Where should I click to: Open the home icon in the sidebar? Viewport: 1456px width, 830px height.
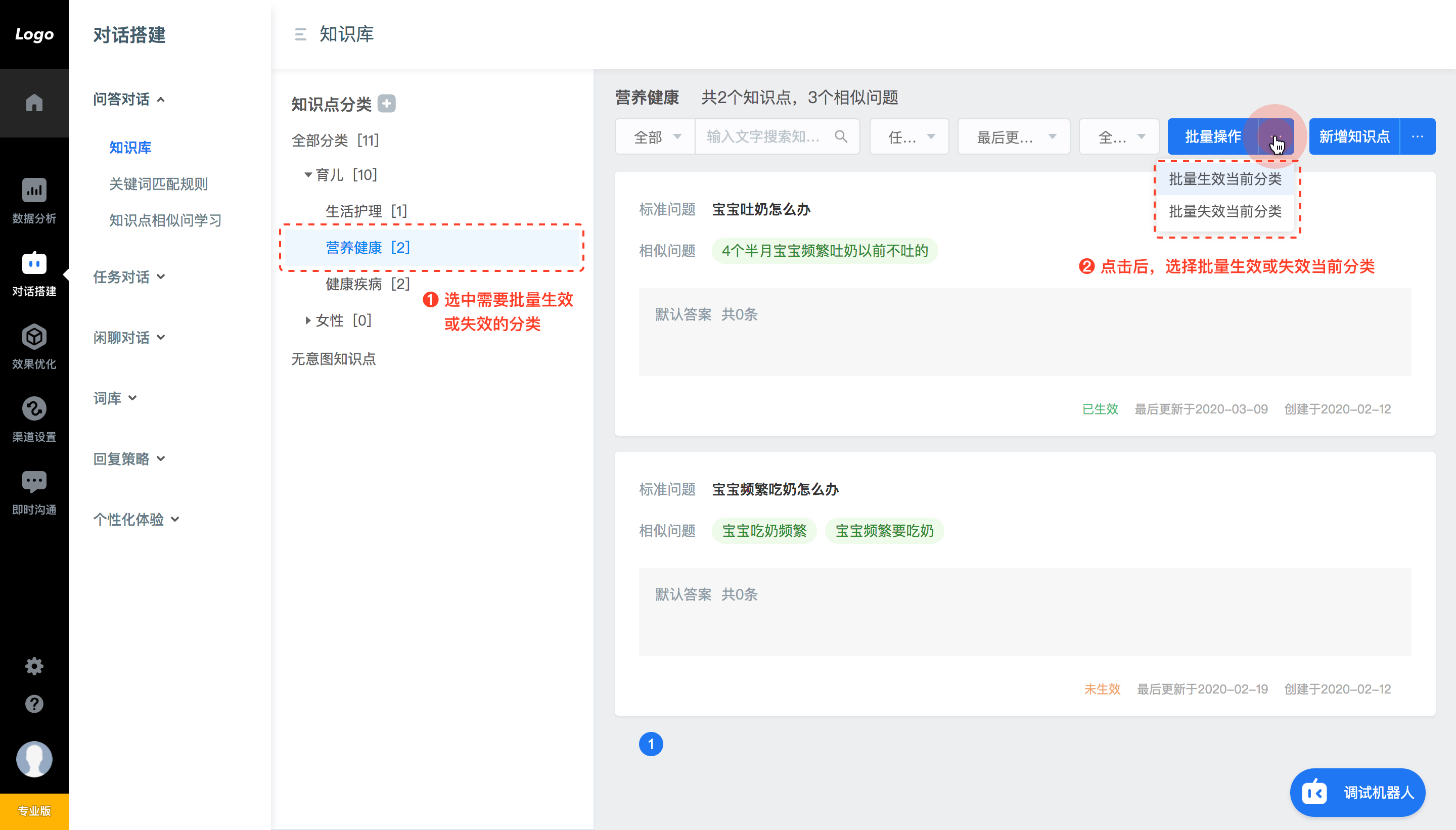(x=34, y=103)
